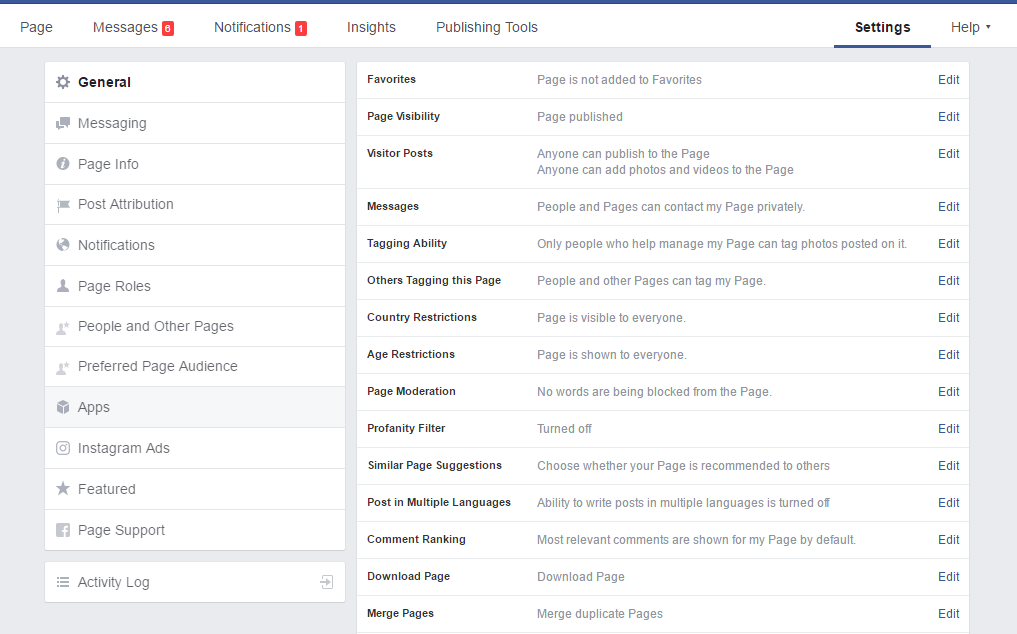Edit the Merge Pages option

point(947,613)
